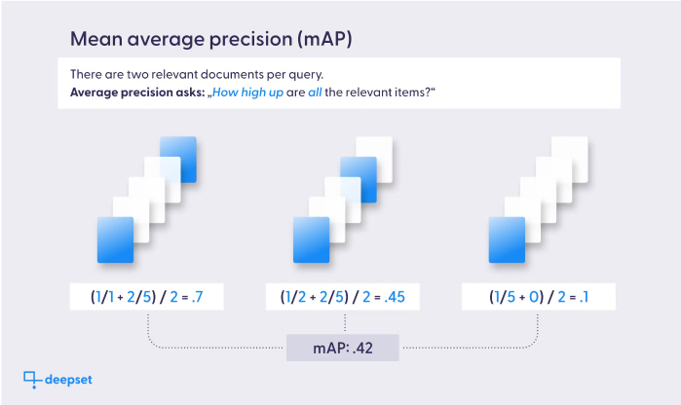
Task: Click the bottom blue document in right stack
Action: [x=507, y=240]
